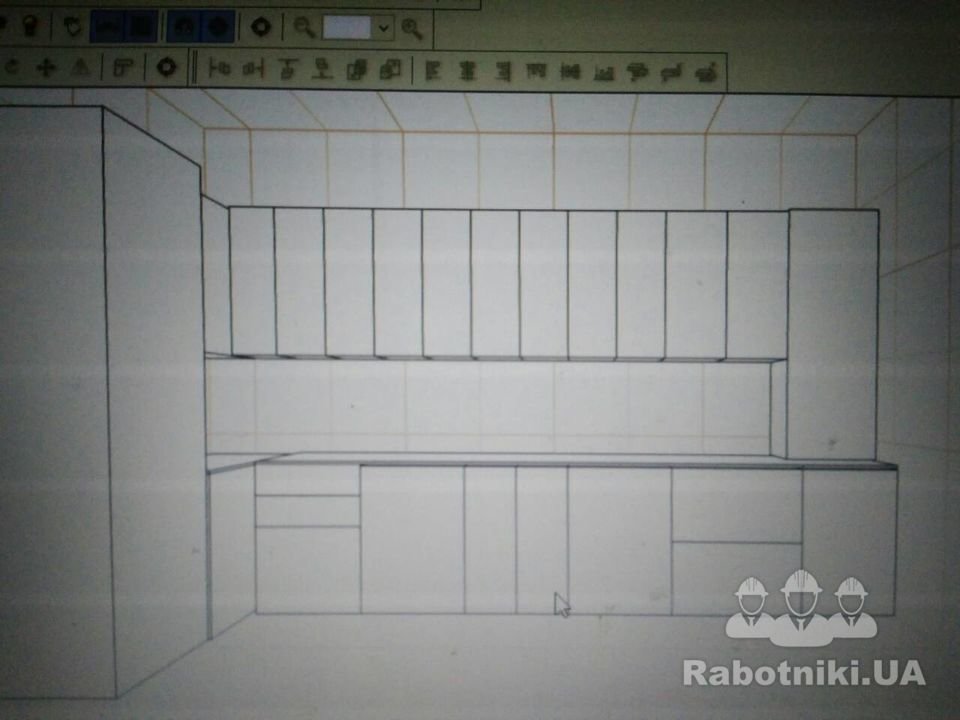The width and height of the screenshot is (960, 720).
Task: Select the upper large drawer of right base cabinet
Action: tap(737, 505)
